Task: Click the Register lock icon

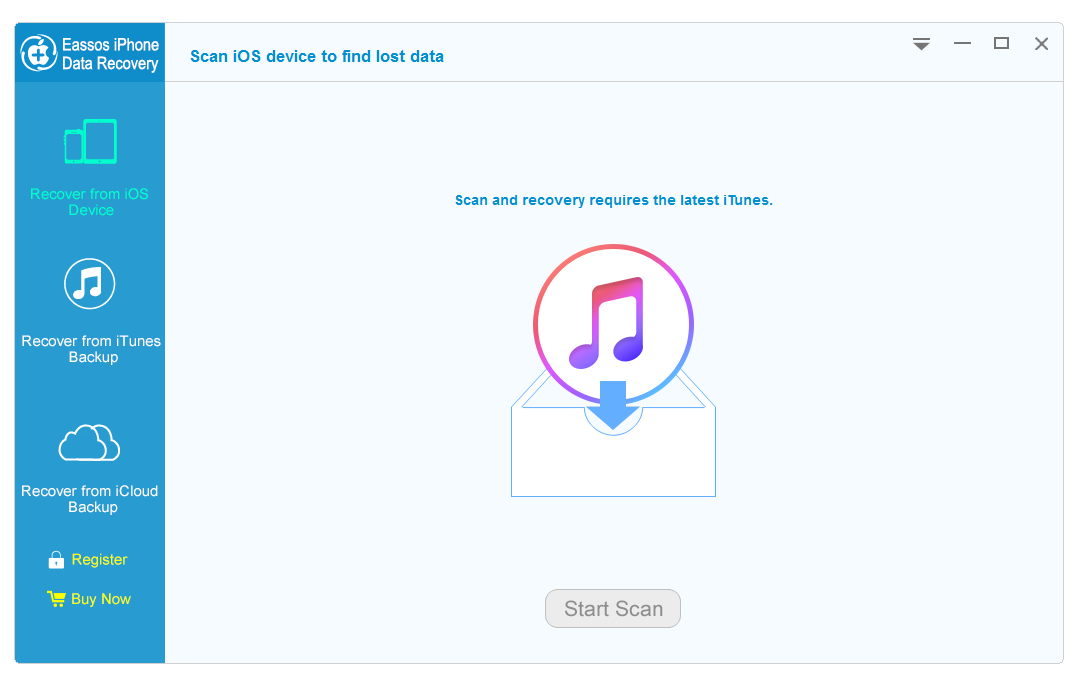Action: point(56,560)
